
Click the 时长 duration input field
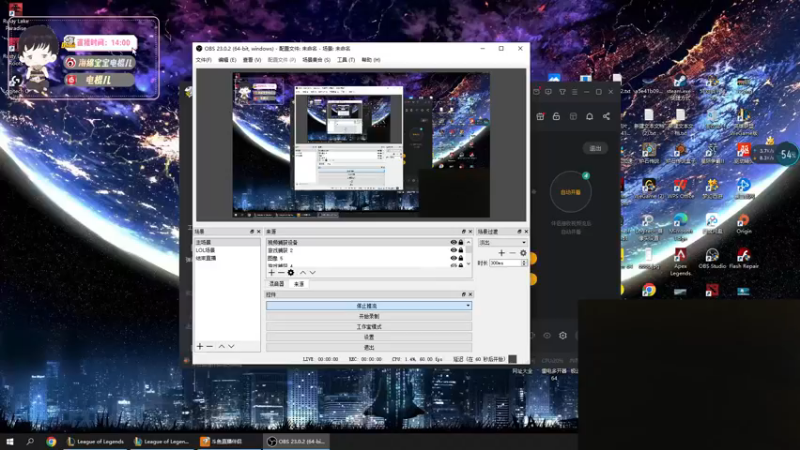pos(505,263)
